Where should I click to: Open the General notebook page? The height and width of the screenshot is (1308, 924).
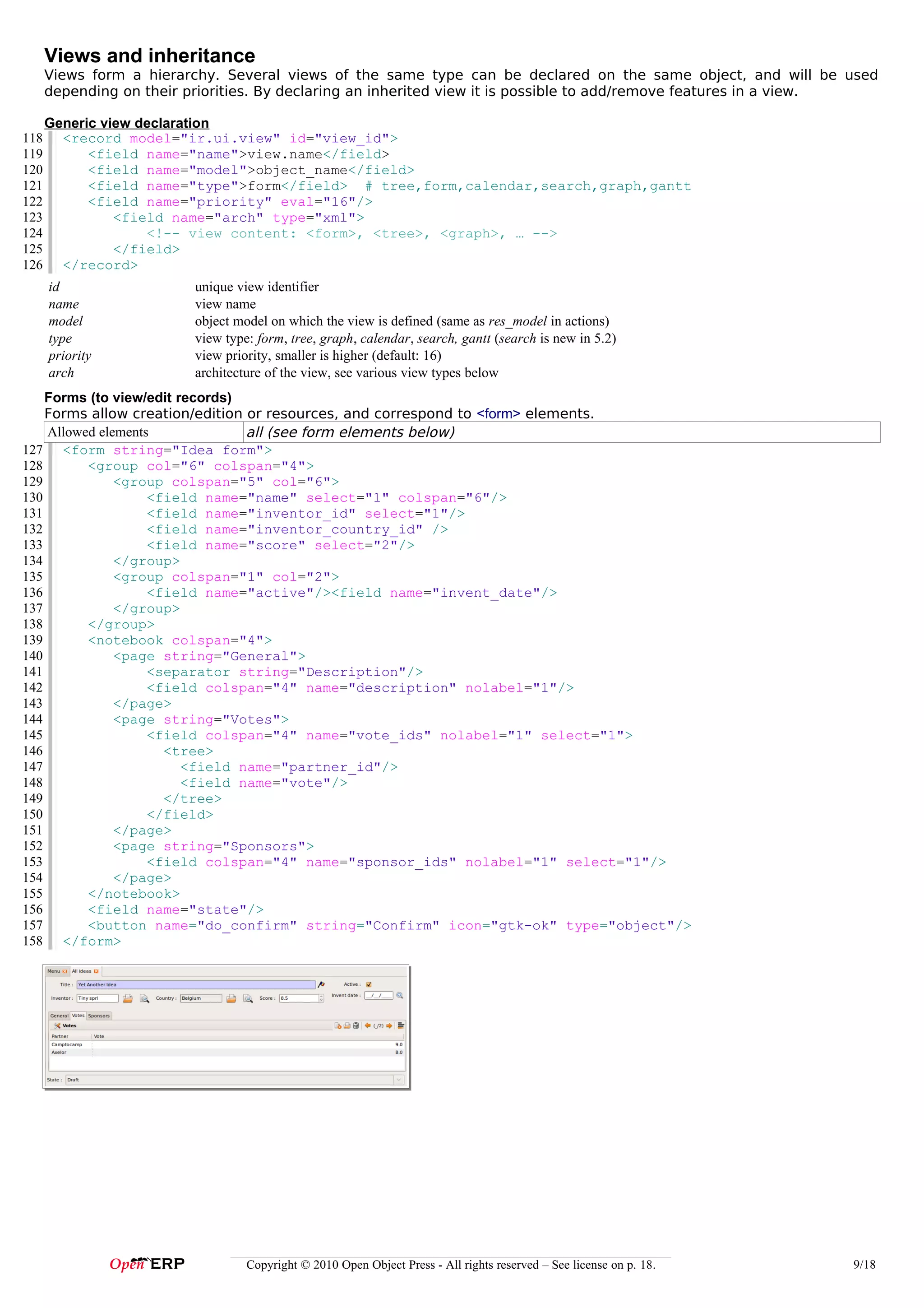pyautogui.click(x=59, y=1016)
